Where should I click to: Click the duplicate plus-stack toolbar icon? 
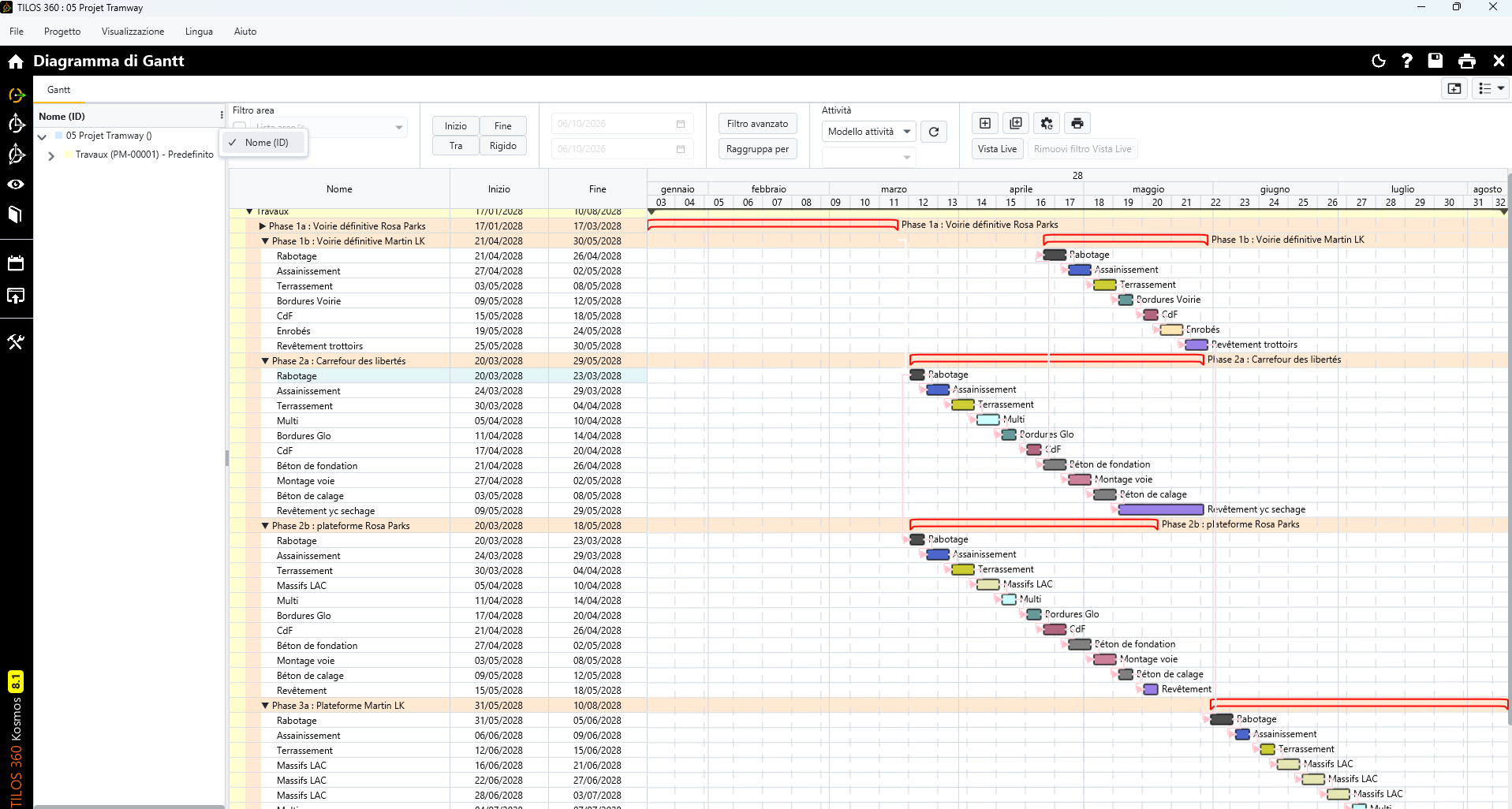(x=1016, y=123)
